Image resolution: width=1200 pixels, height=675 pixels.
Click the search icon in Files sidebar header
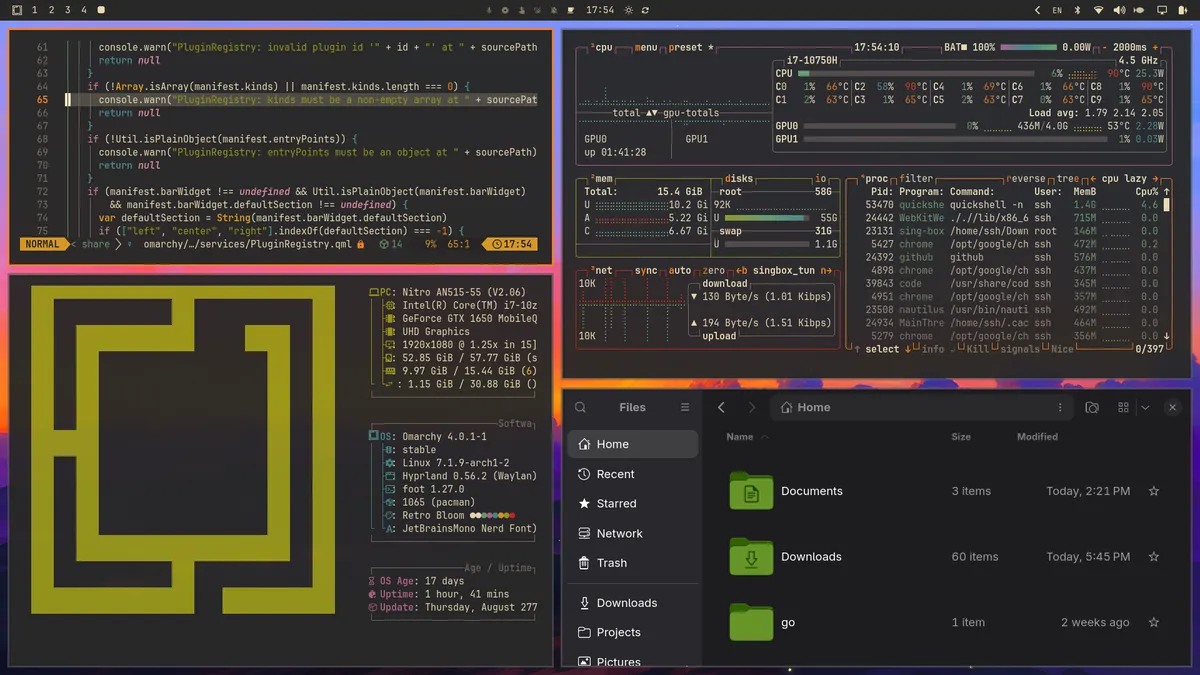[x=580, y=407]
